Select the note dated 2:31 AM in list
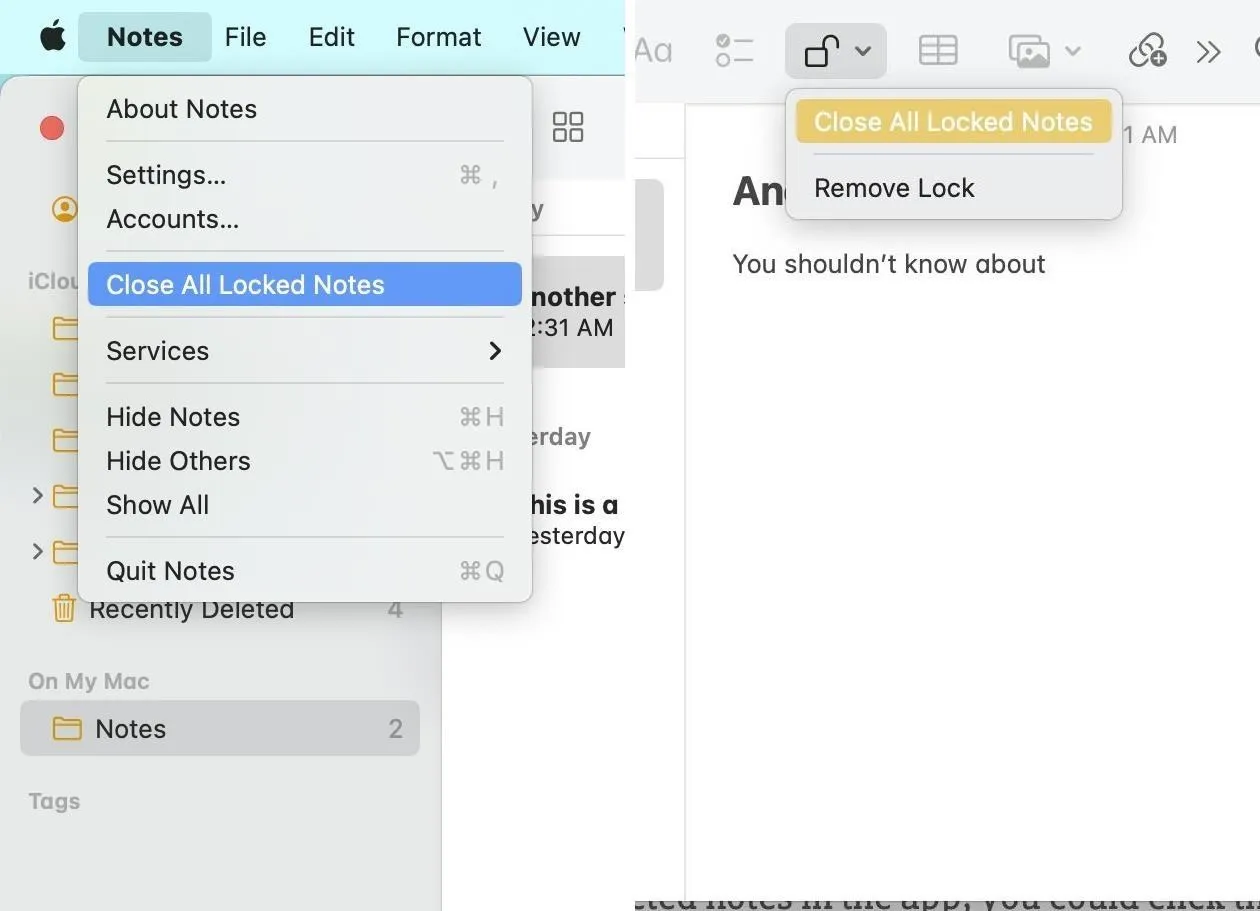This screenshot has width=1260, height=911. (577, 311)
